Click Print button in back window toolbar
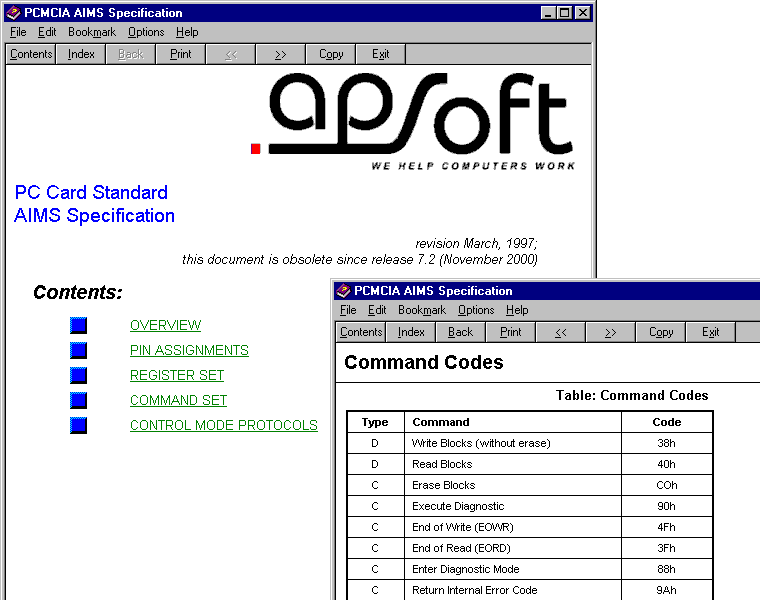This screenshot has width=760, height=600. point(181,54)
